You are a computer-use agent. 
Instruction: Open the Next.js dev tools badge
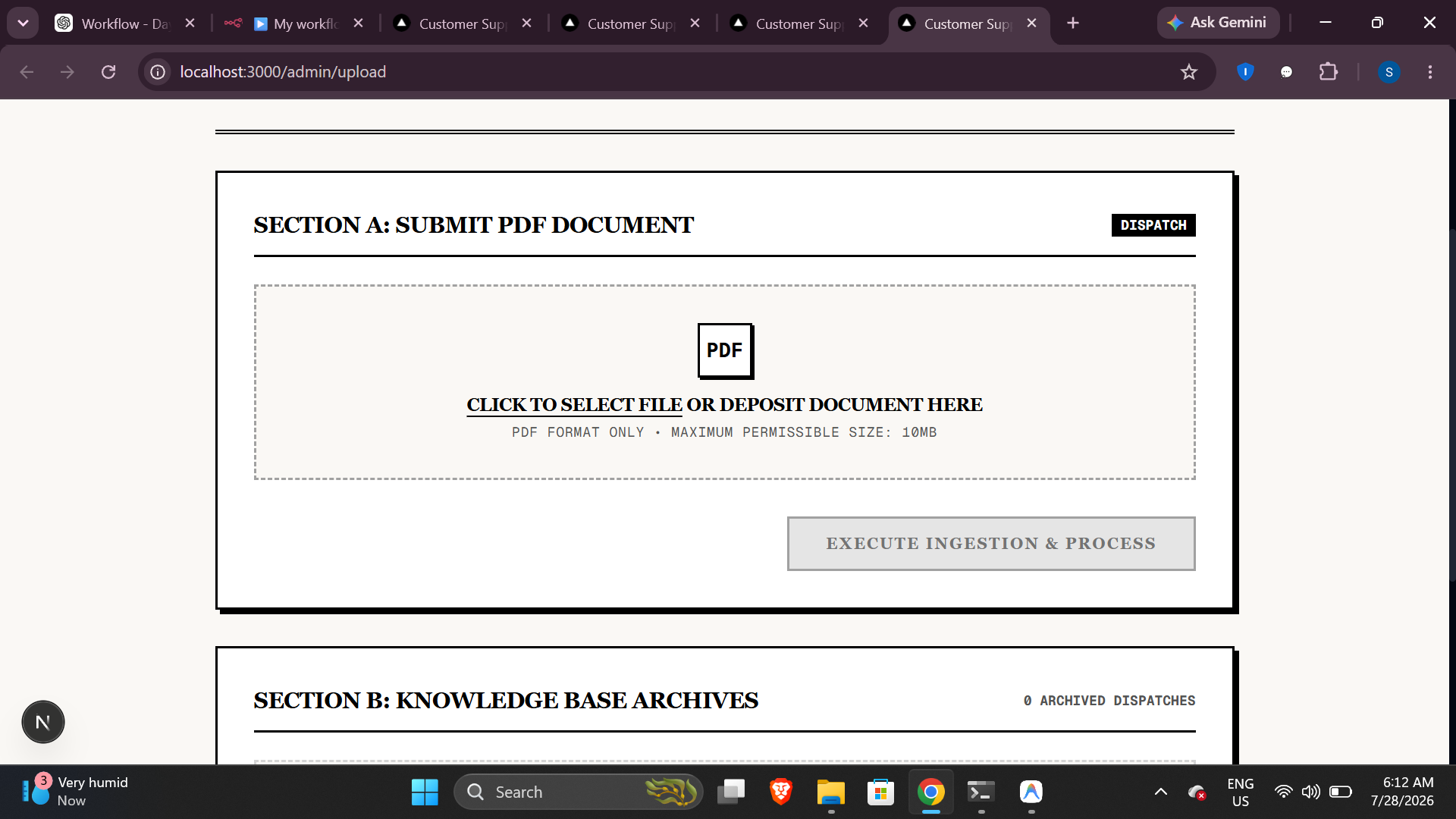(43, 722)
